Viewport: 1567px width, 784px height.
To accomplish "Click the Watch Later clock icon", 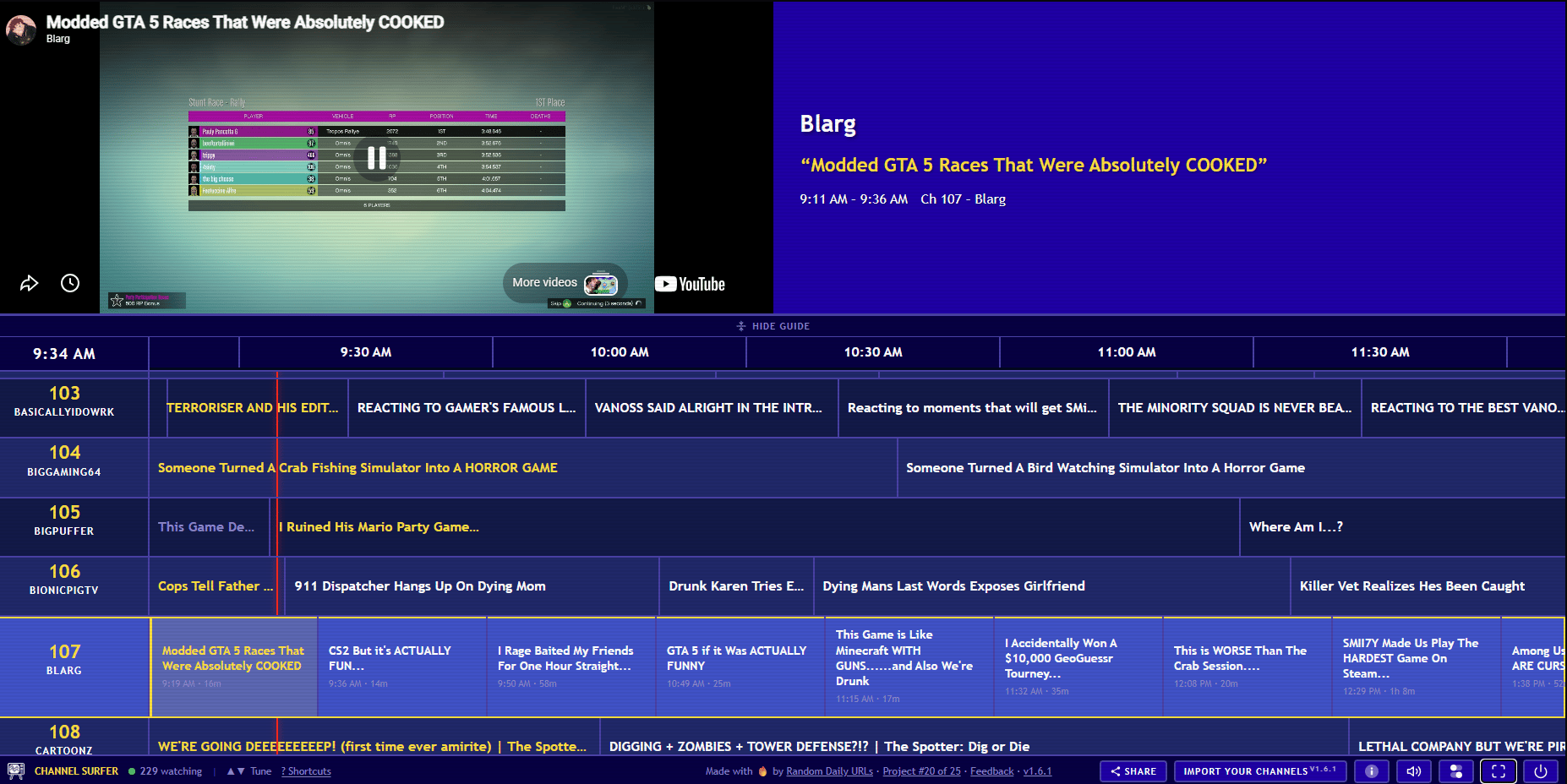I will 70,283.
